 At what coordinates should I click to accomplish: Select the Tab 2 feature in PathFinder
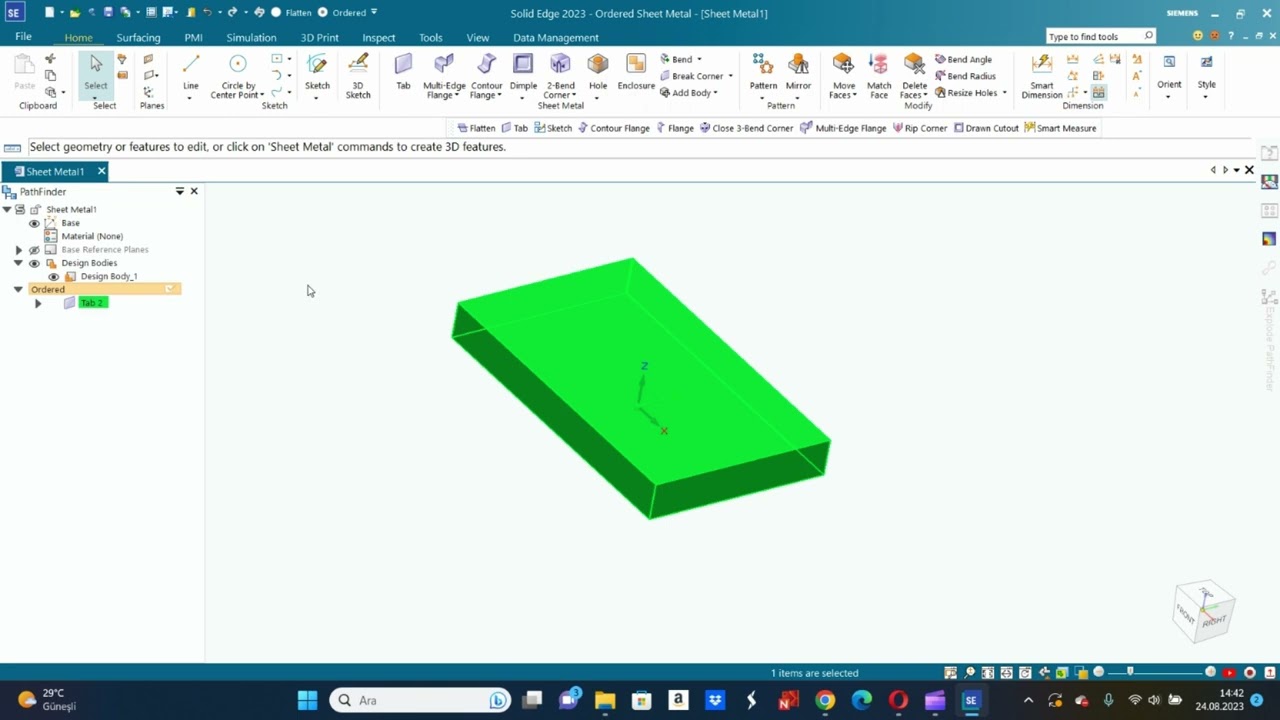92,303
